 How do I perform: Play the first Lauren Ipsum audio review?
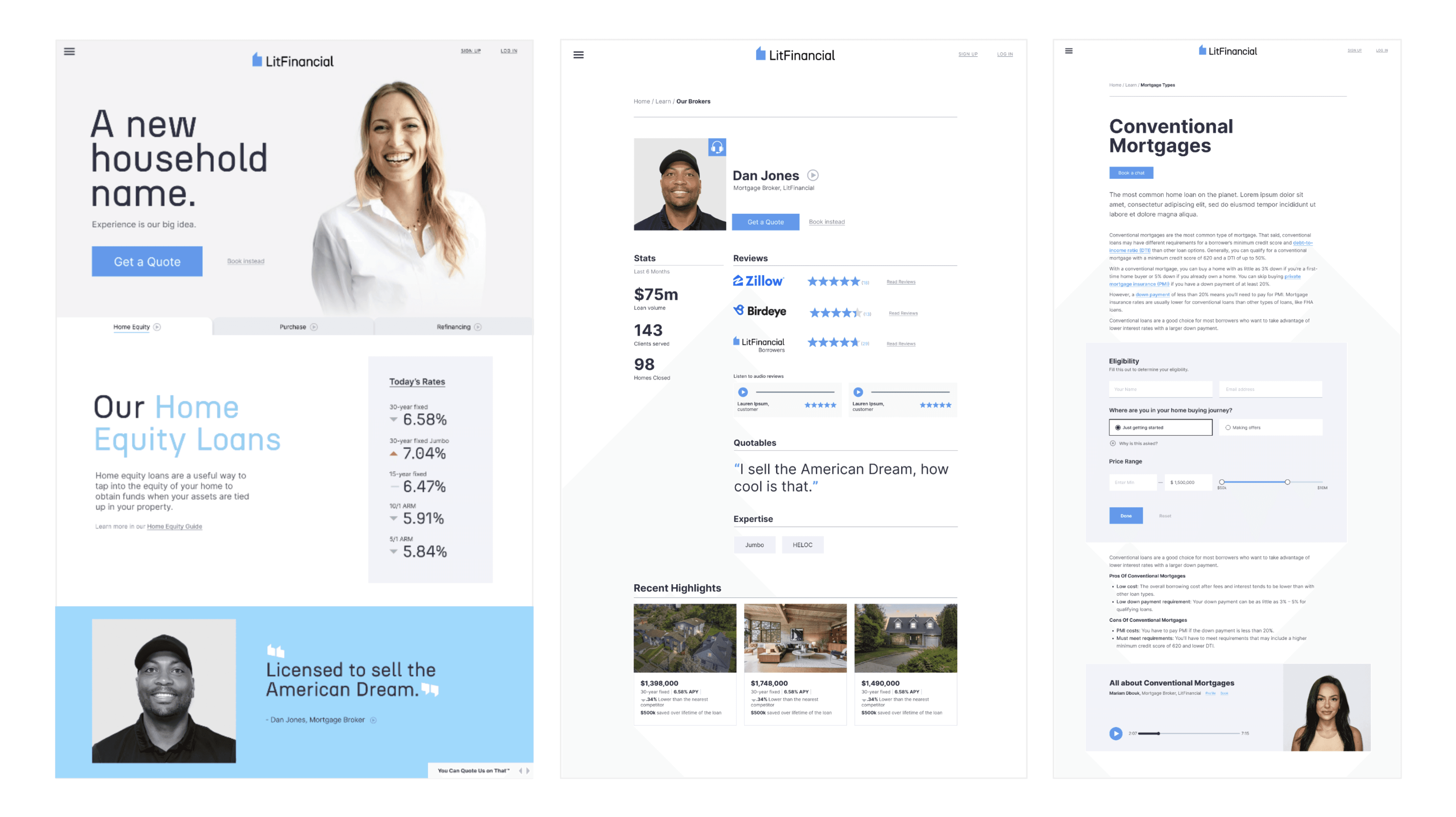[743, 392]
